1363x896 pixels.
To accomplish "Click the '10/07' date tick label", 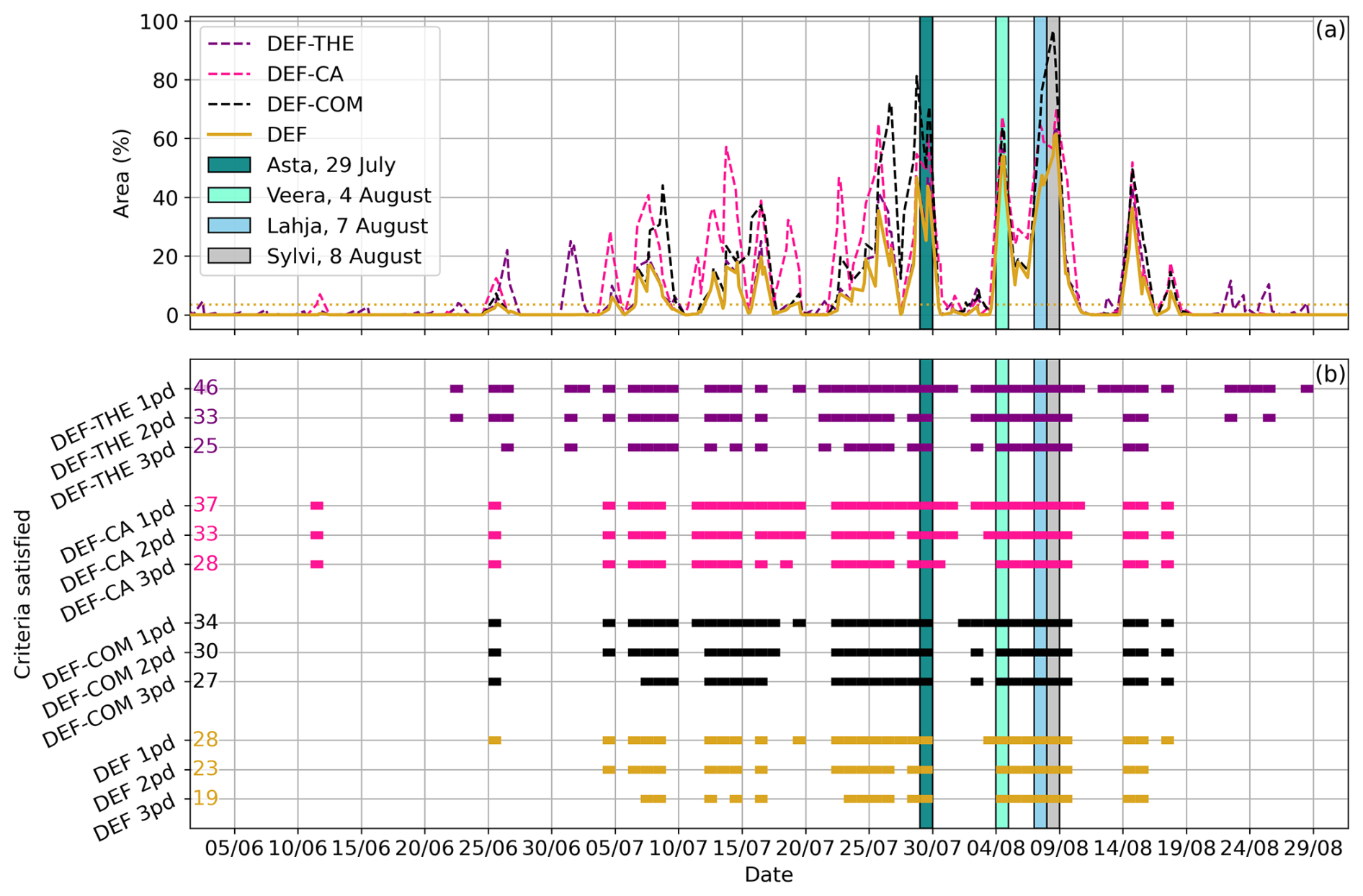I will coord(678,848).
